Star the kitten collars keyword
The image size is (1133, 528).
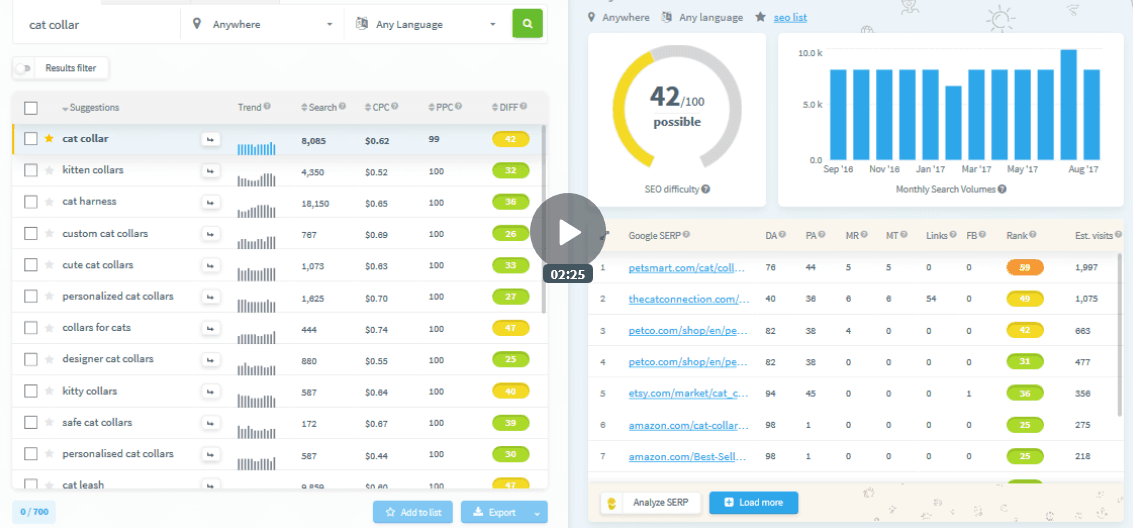click(x=49, y=170)
